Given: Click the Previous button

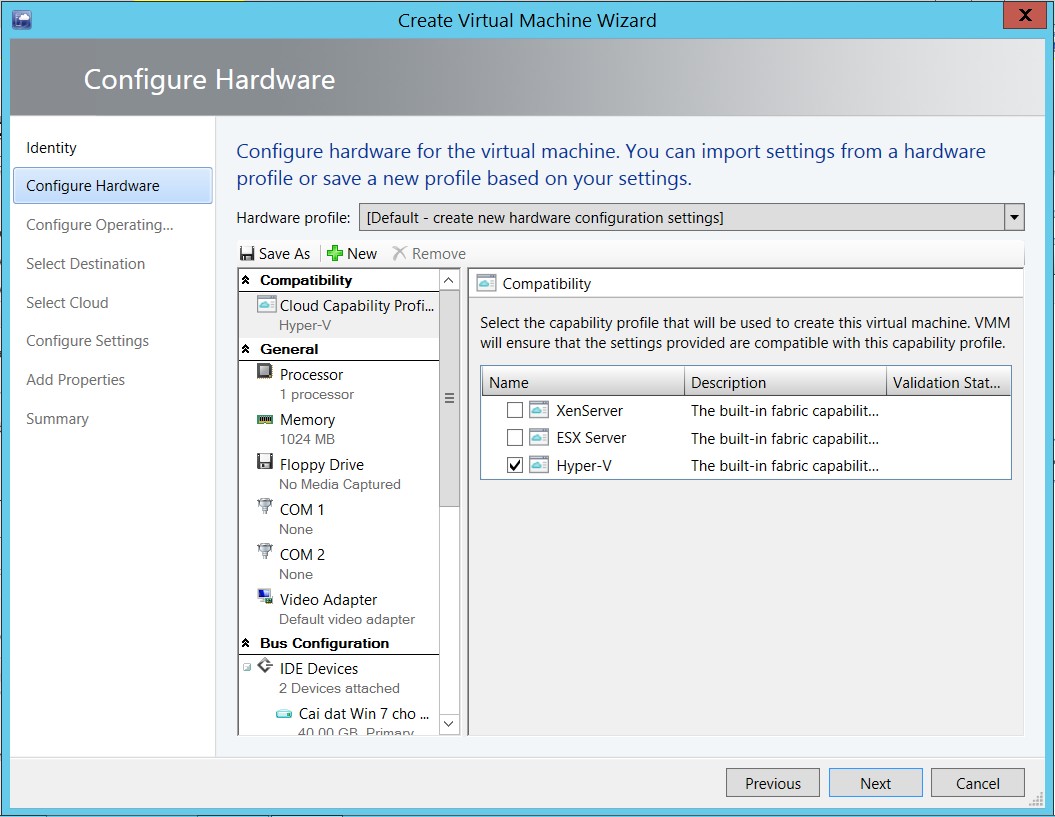Looking at the screenshot, I should (772, 783).
